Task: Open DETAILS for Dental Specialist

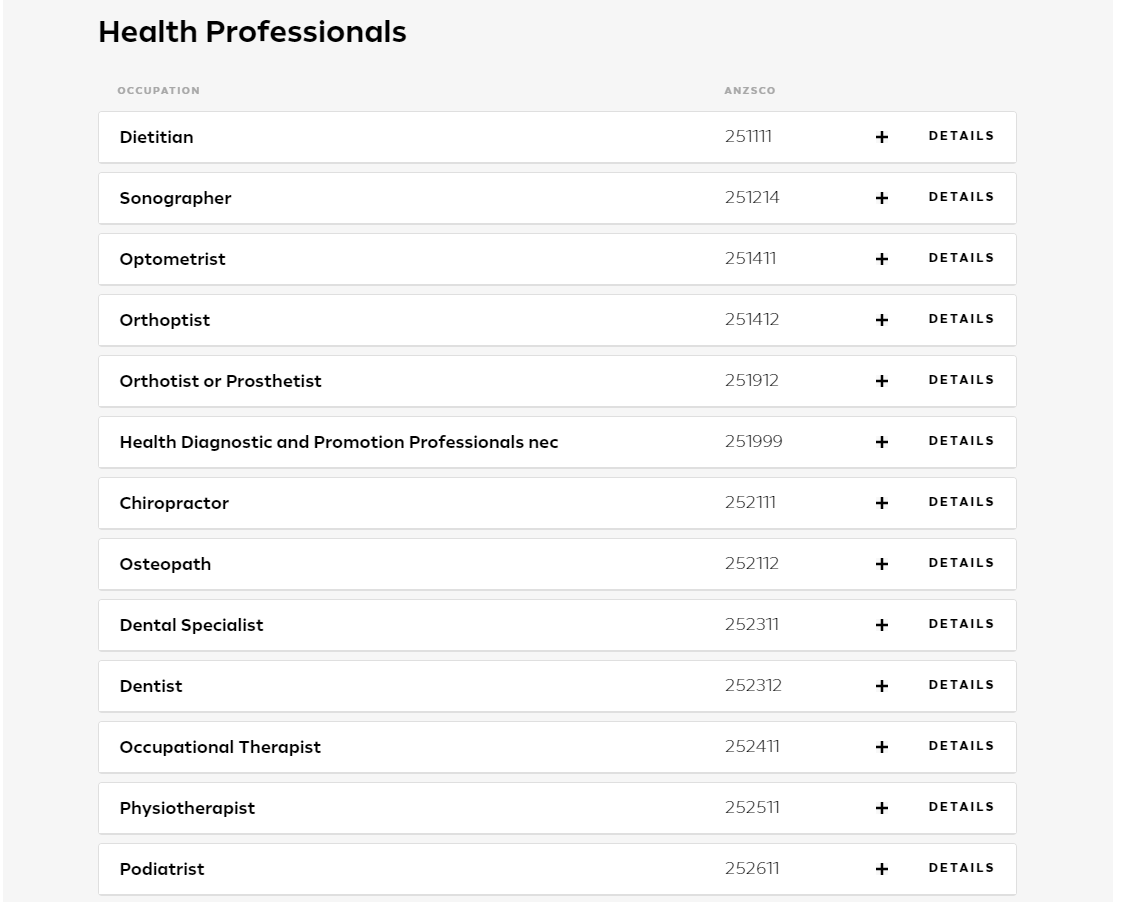Action: 961,624
